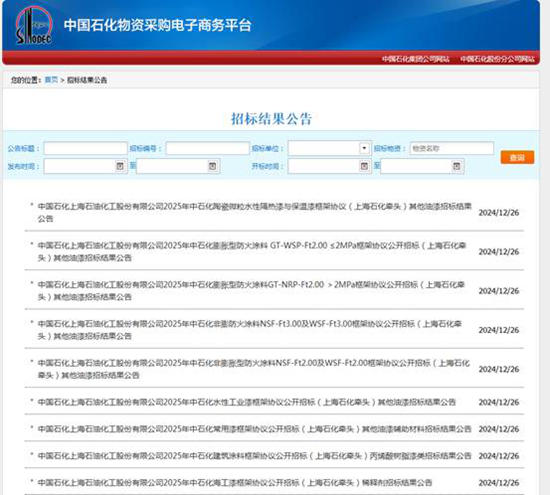
Task: Open the 海工漆框架协议 稀释剂 announcement
Action: (235, 483)
